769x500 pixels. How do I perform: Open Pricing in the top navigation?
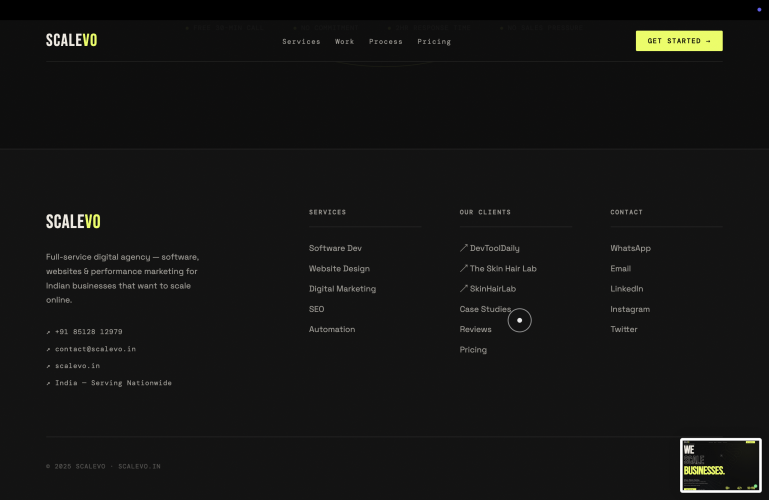coord(434,42)
